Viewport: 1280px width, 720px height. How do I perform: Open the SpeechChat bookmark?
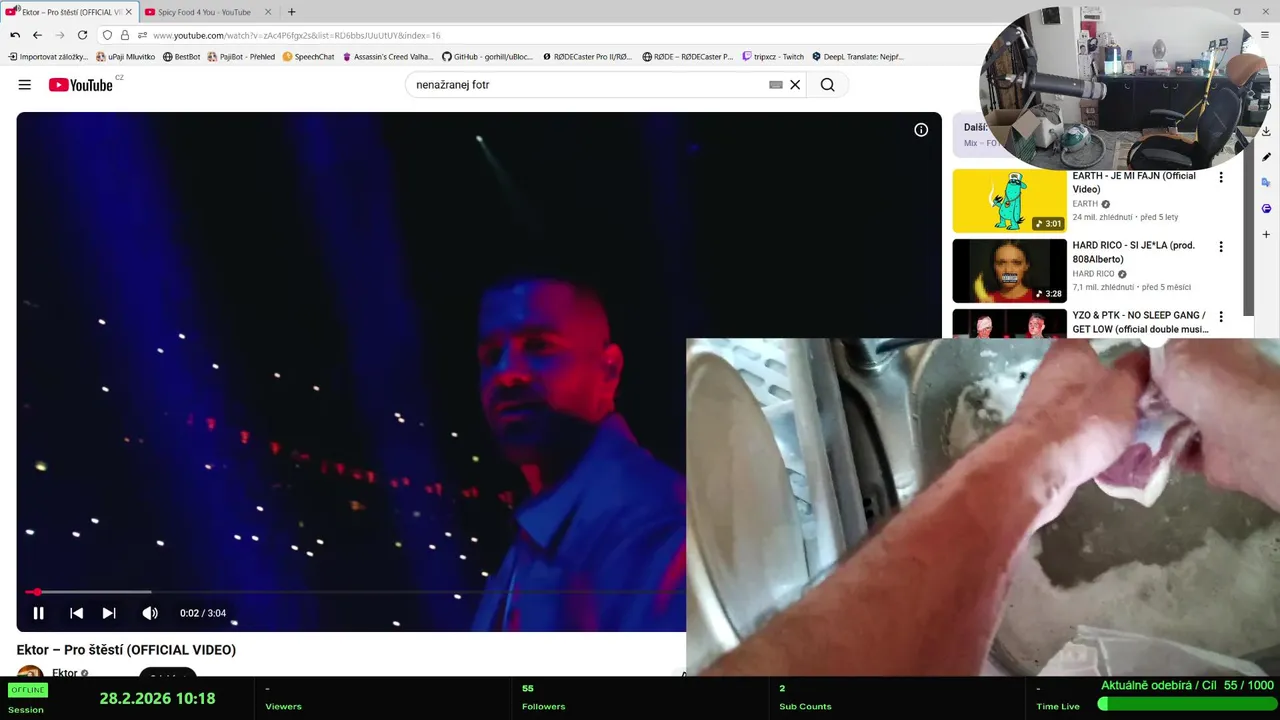(x=308, y=57)
